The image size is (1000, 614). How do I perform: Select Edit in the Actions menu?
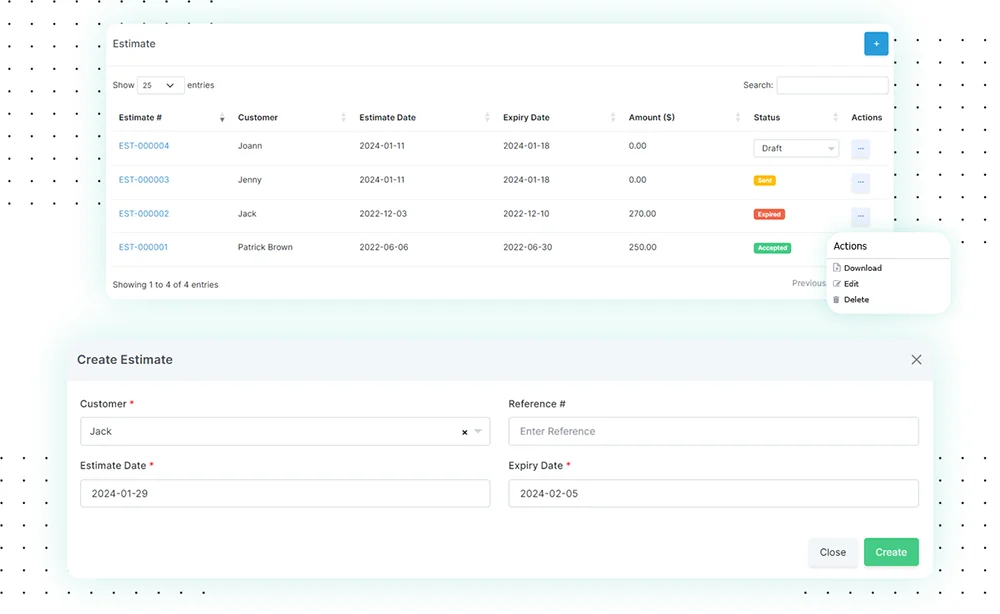point(851,284)
